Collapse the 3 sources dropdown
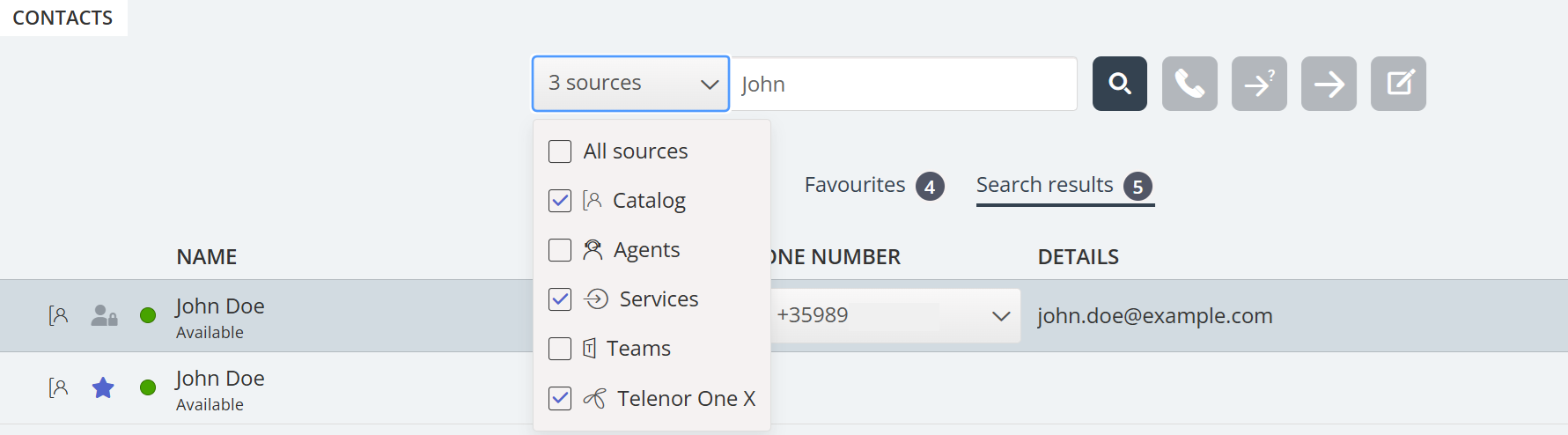This screenshot has height=435, width=1568. point(630,84)
